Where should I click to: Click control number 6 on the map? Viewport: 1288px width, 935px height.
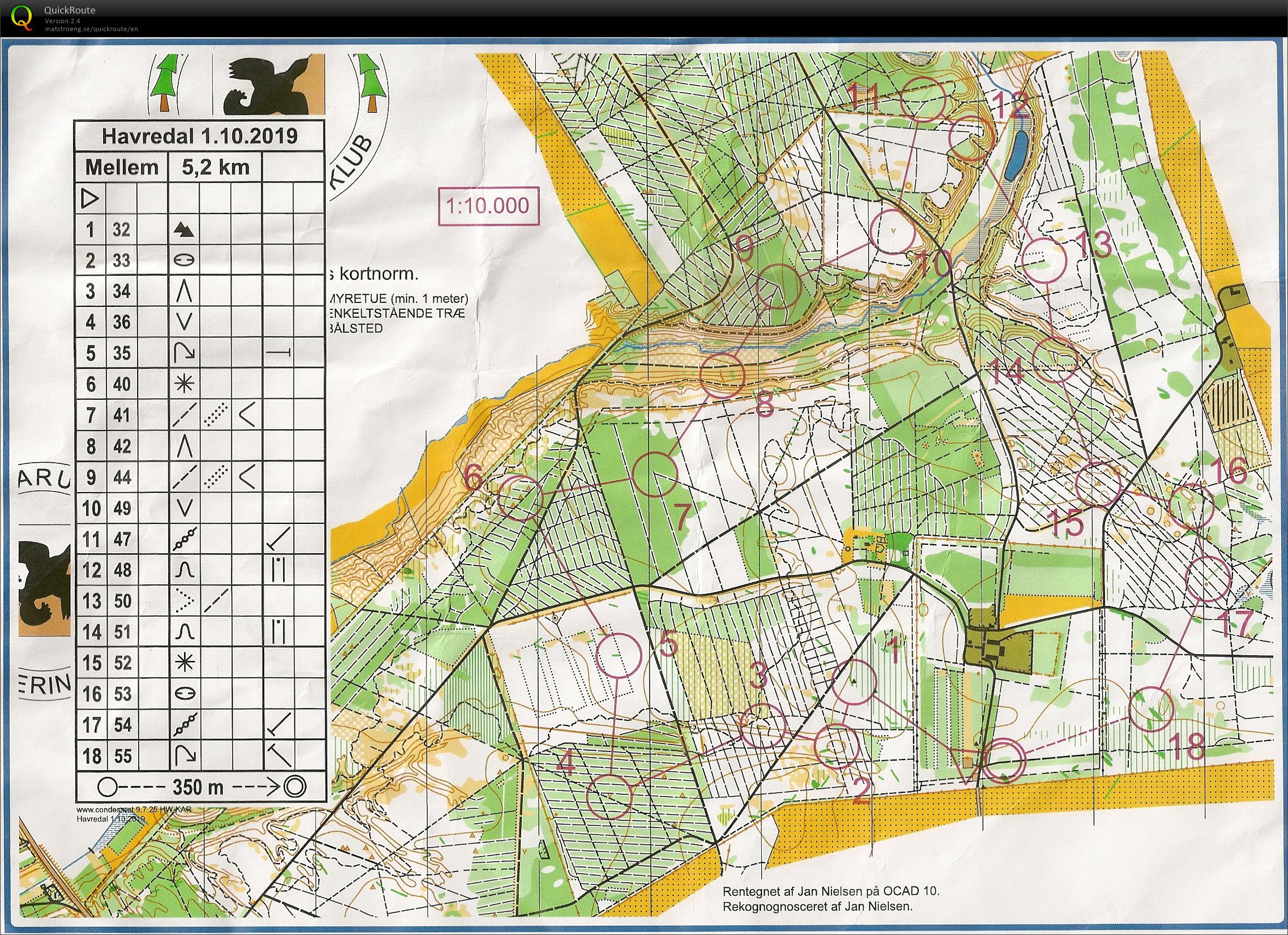coord(474,478)
